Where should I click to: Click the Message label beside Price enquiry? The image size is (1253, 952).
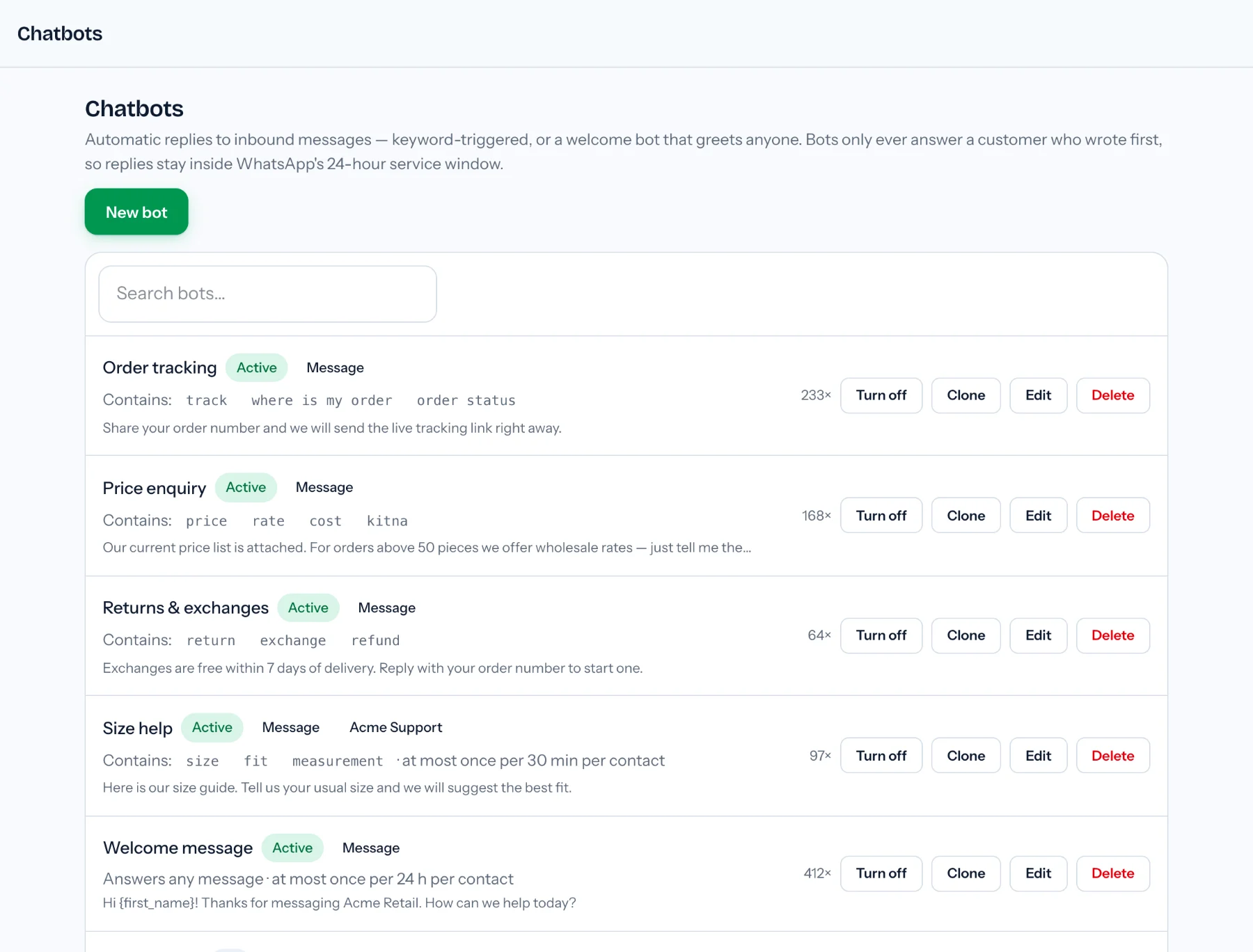324,487
